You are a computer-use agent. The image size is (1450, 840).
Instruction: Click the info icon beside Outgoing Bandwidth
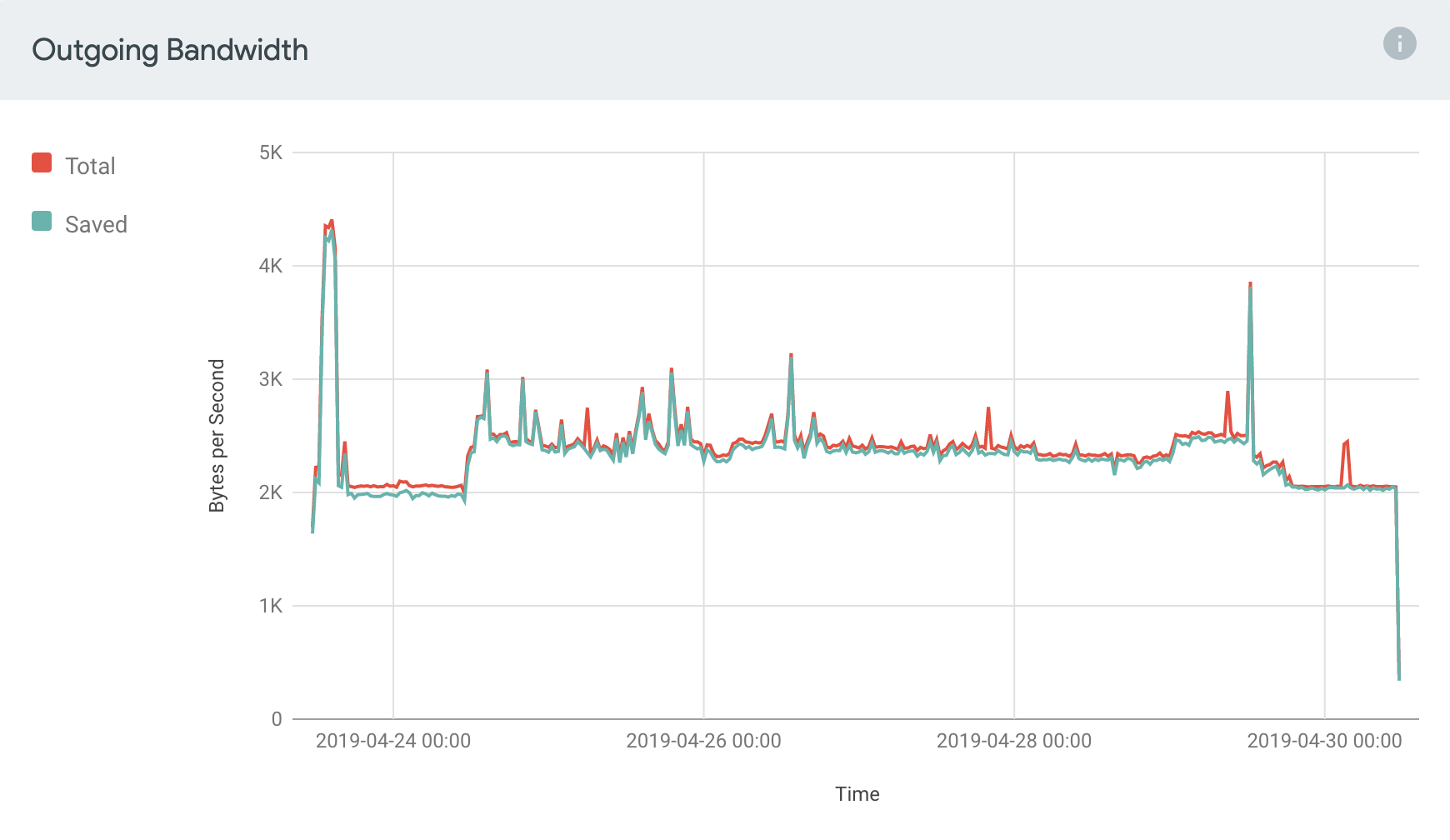click(1399, 44)
